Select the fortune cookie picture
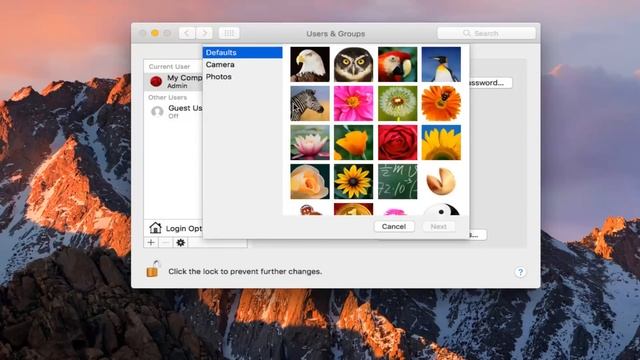 [441, 182]
